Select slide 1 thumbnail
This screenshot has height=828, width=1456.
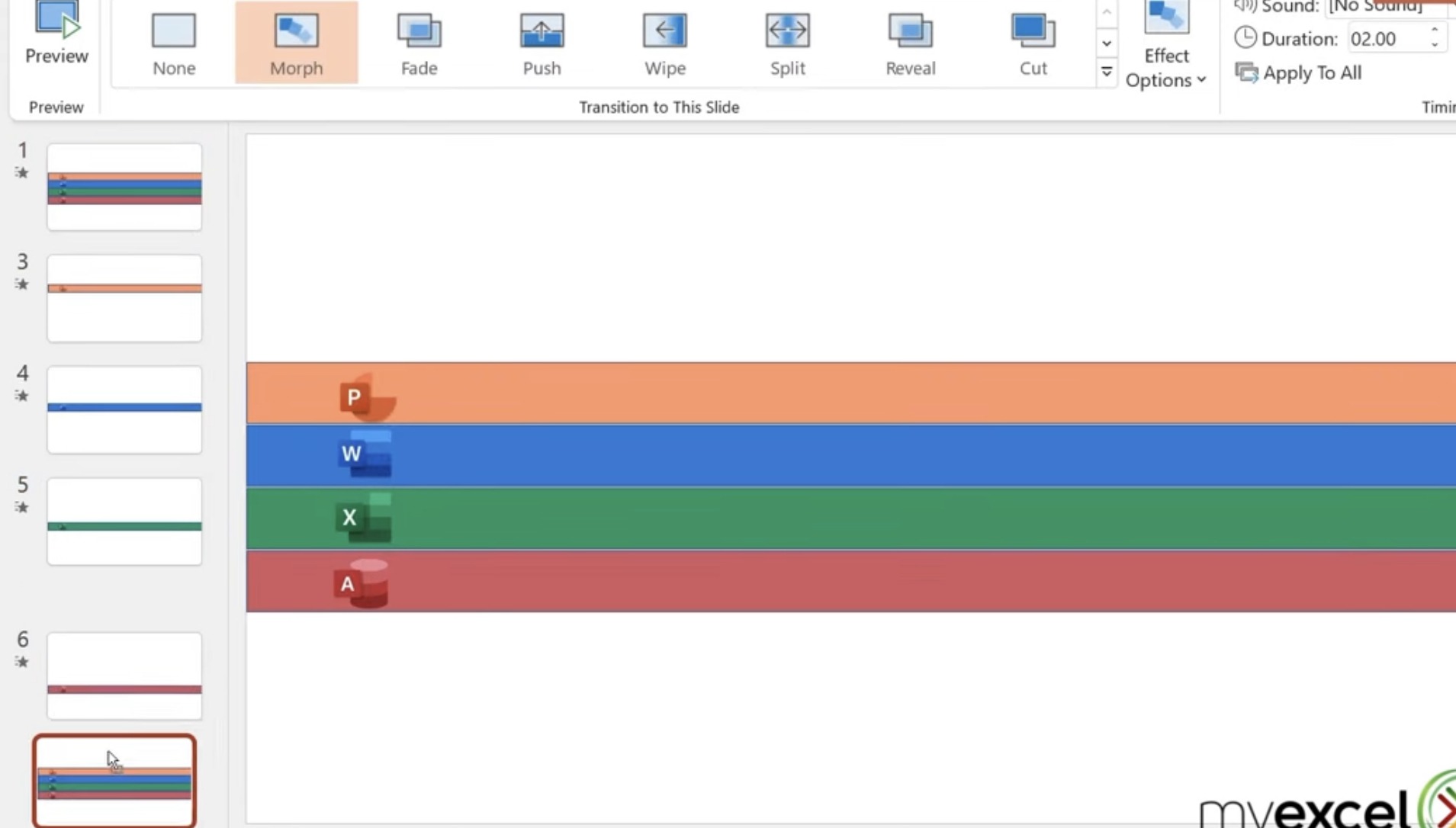(124, 187)
